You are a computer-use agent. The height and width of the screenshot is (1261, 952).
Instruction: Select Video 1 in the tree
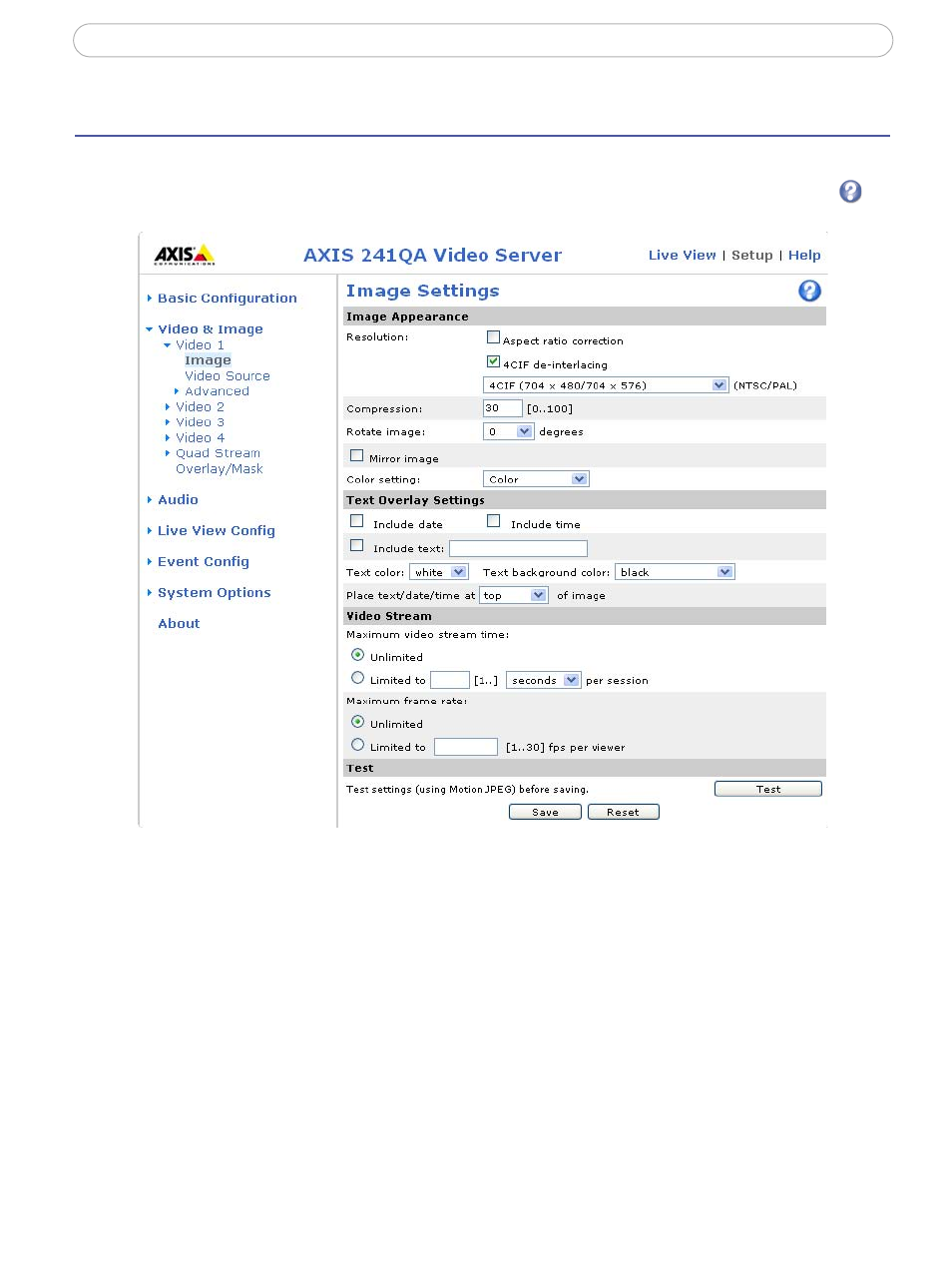[x=200, y=344]
